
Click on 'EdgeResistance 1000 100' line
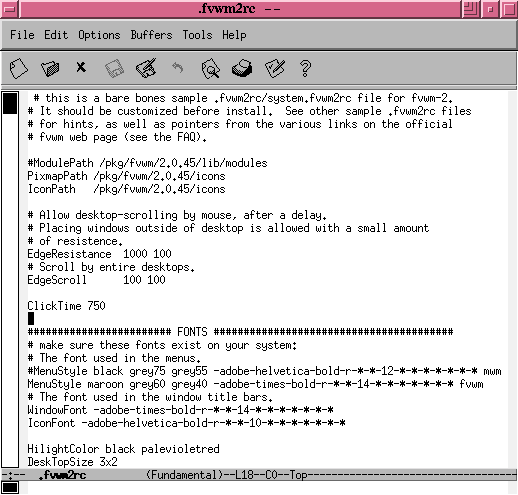tap(99, 254)
